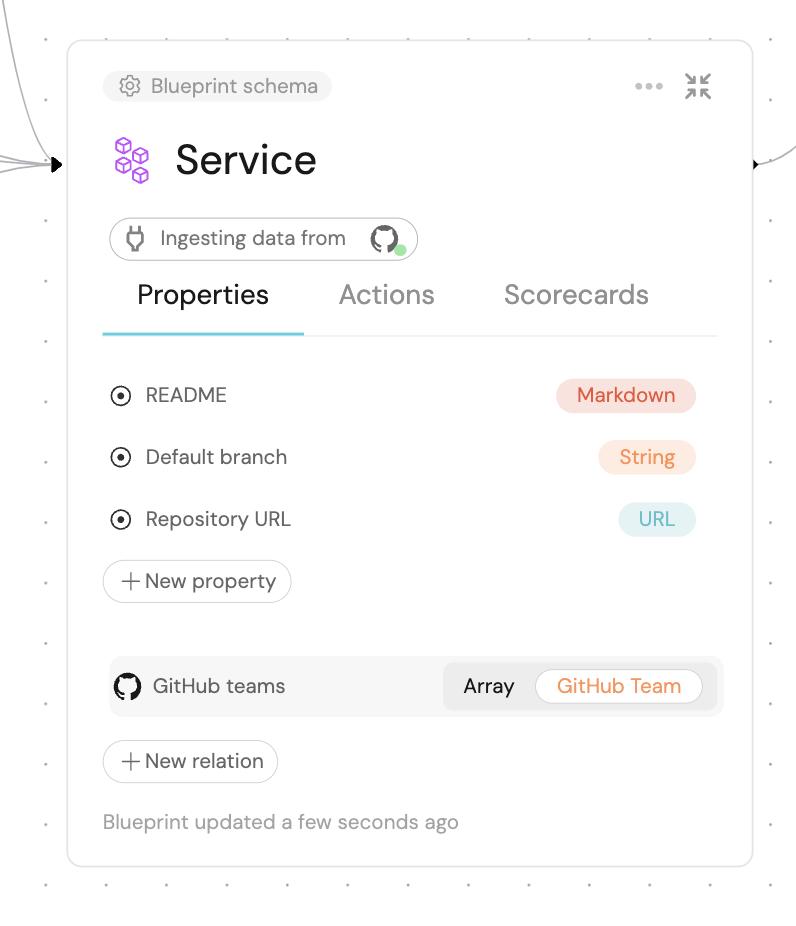Open the three-dots more options menu

pyautogui.click(x=649, y=86)
